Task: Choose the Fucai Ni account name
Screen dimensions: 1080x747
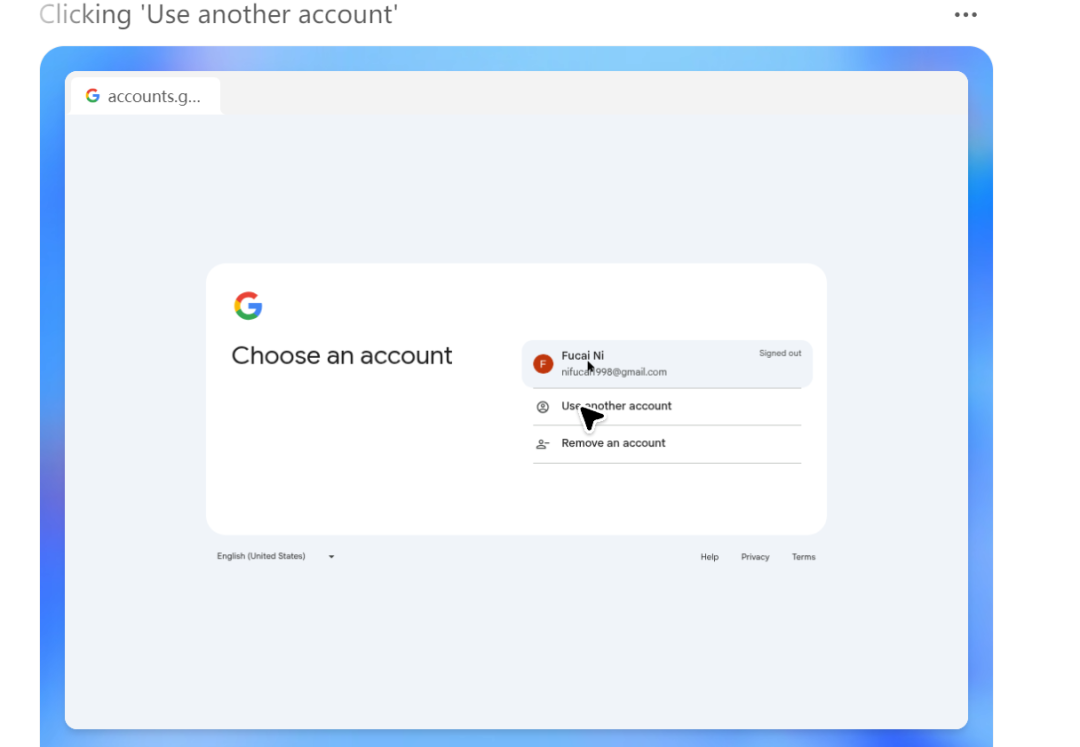Action: [x=582, y=355]
